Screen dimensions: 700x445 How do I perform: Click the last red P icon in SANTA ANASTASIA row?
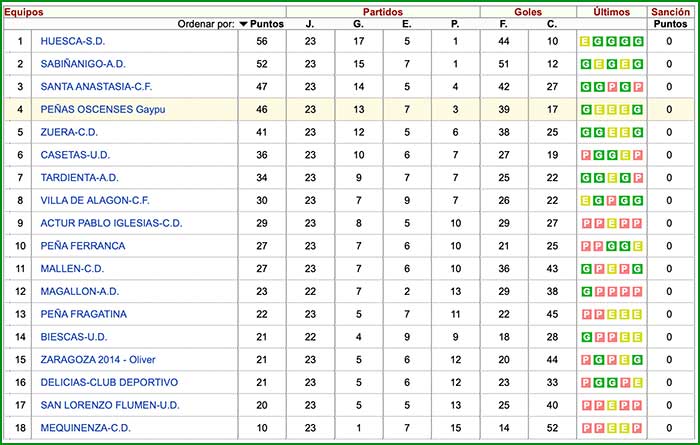638,87
